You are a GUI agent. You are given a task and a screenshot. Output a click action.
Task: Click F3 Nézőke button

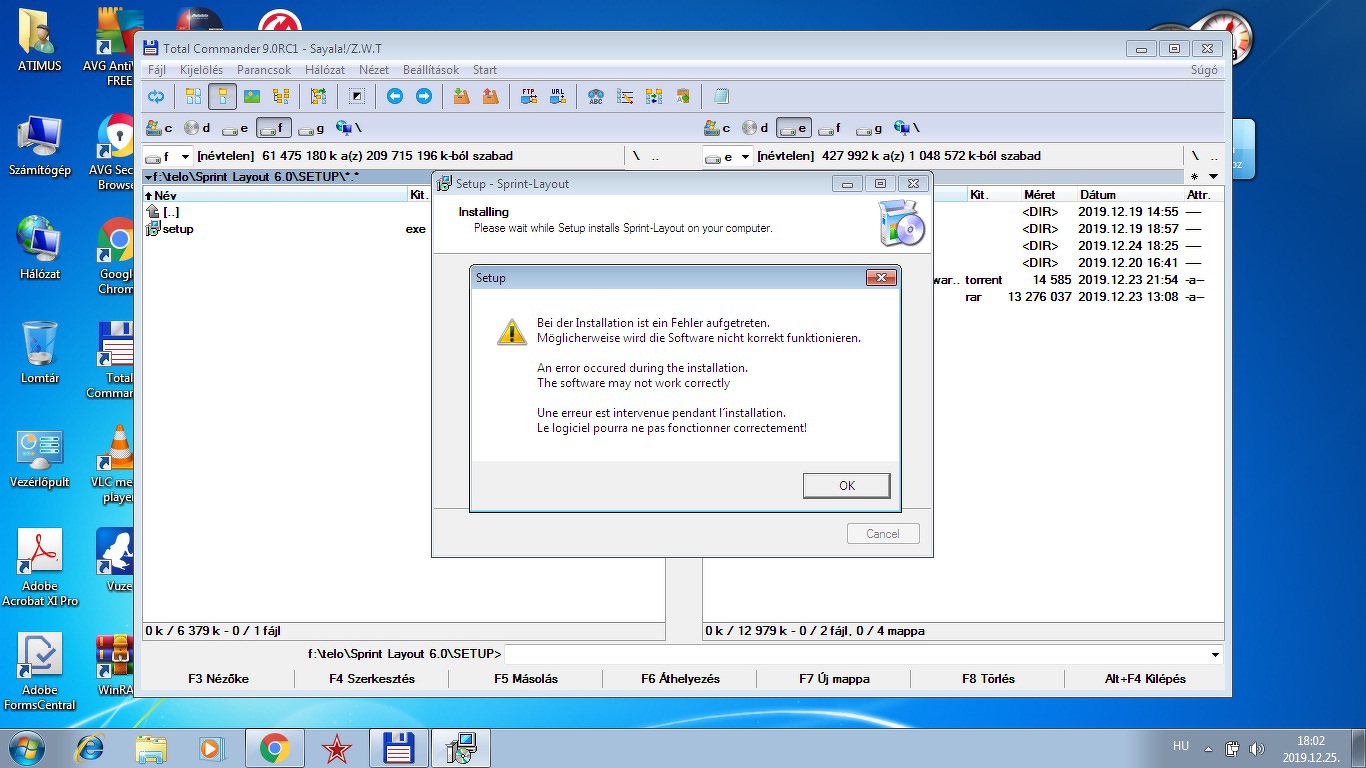(x=218, y=679)
